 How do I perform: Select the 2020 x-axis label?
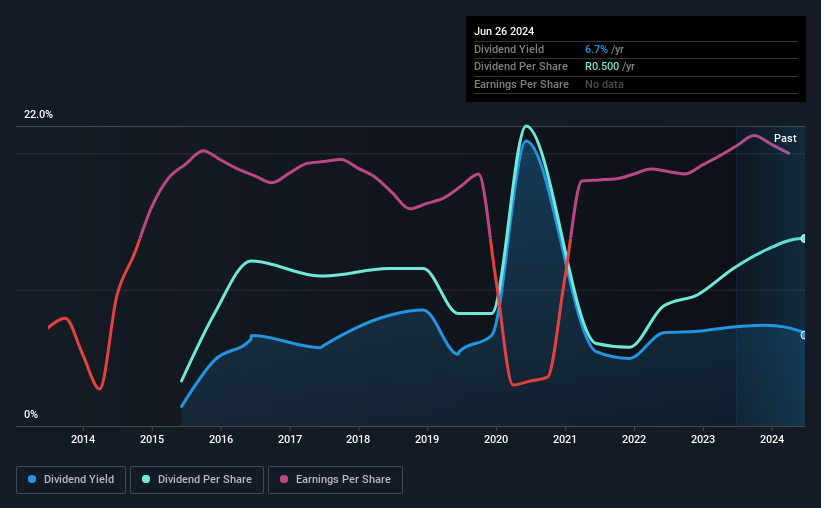point(496,439)
